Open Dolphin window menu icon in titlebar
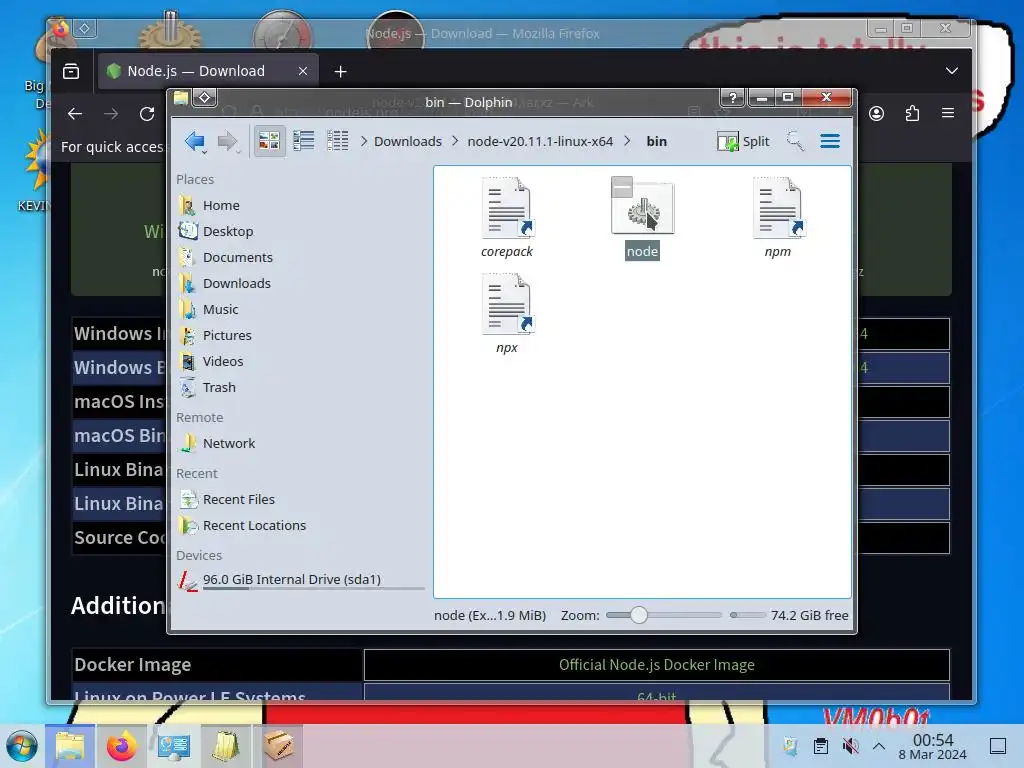The image size is (1024, 768). click(180, 98)
